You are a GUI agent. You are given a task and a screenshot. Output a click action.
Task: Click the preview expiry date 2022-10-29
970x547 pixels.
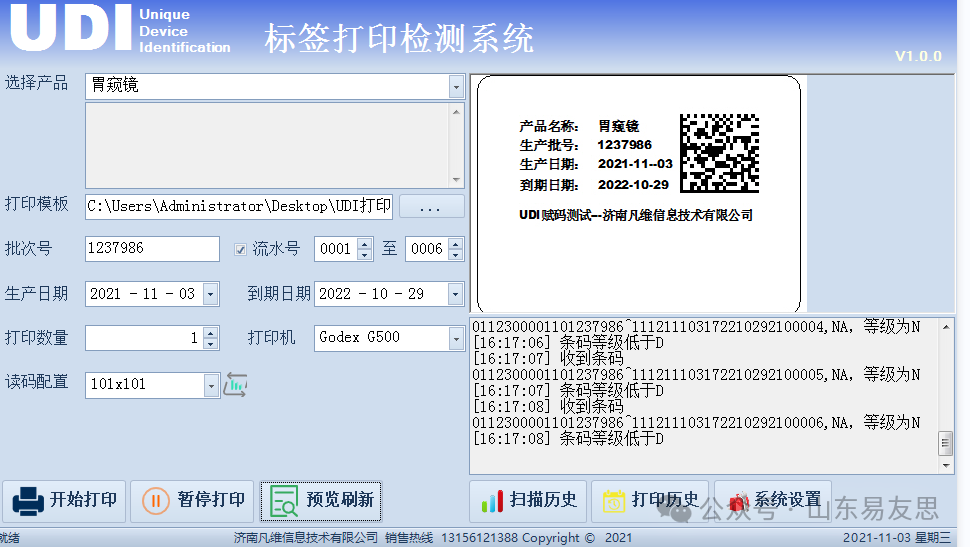point(633,185)
